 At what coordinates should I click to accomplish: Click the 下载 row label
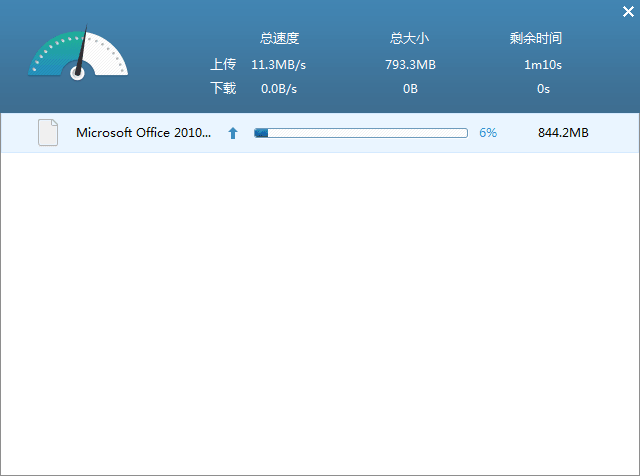[223, 89]
